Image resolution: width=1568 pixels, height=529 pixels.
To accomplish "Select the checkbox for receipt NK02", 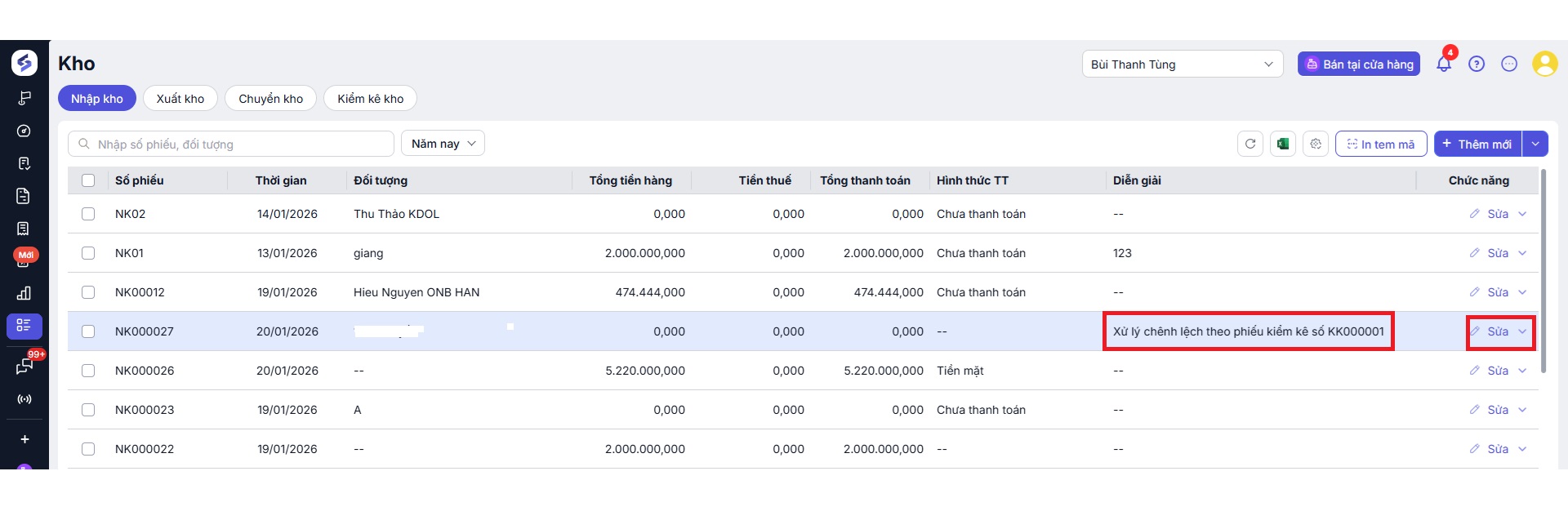I will point(88,214).
